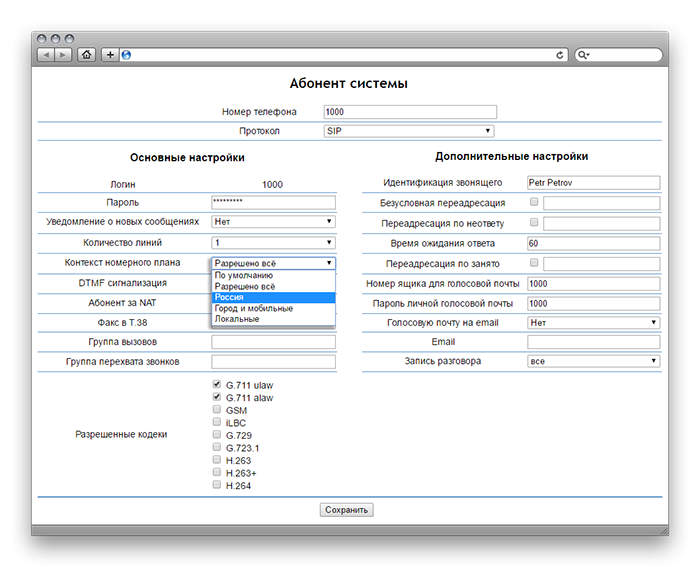Screen dimensions: 700x567
Task: Click the 'Разрешенные кодеки' label
Action: point(121,434)
